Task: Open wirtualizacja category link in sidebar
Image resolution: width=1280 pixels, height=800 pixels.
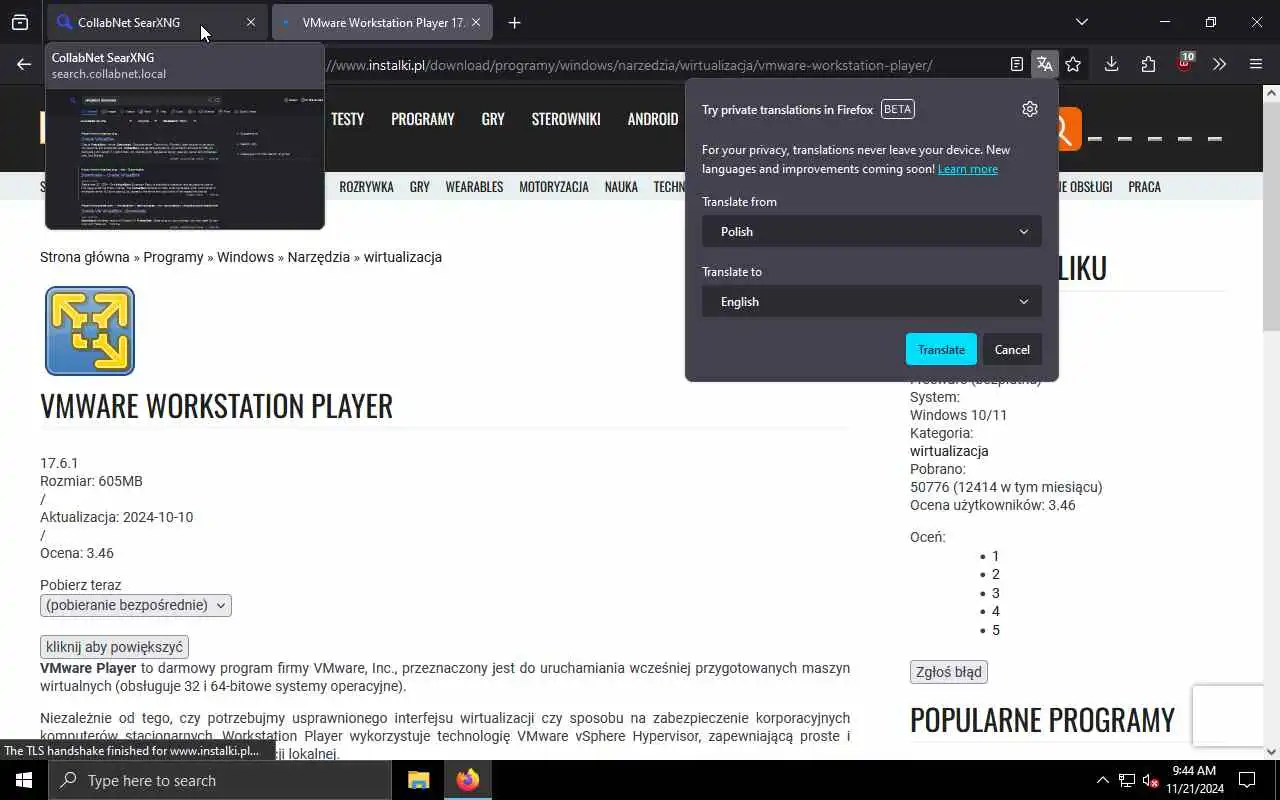Action: click(x=949, y=451)
